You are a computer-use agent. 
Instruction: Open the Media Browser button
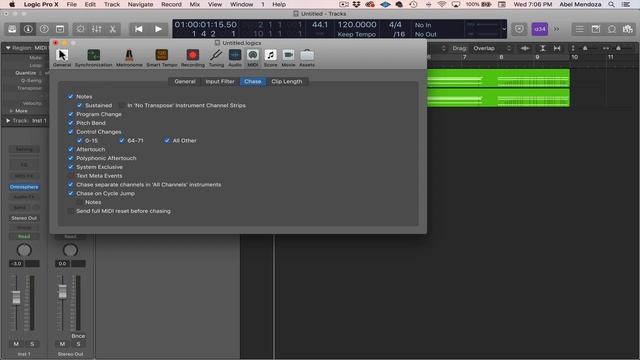pyautogui.click(x=627, y=29)
